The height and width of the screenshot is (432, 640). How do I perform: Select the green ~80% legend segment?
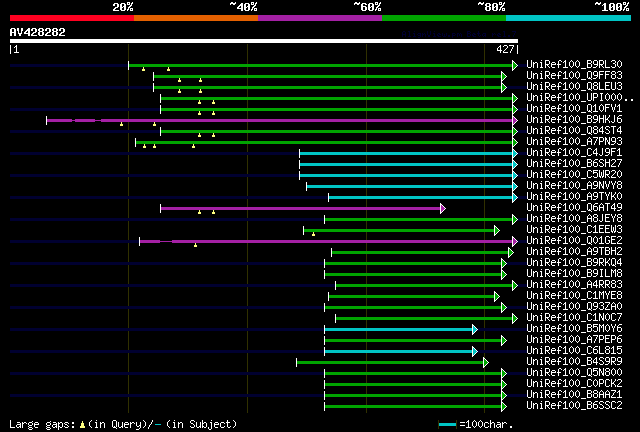click(x=444, y=18)
